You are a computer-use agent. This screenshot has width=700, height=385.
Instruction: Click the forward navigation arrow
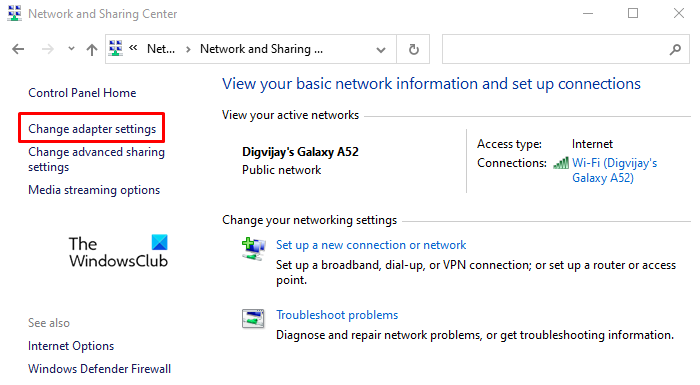coord(47,49)
